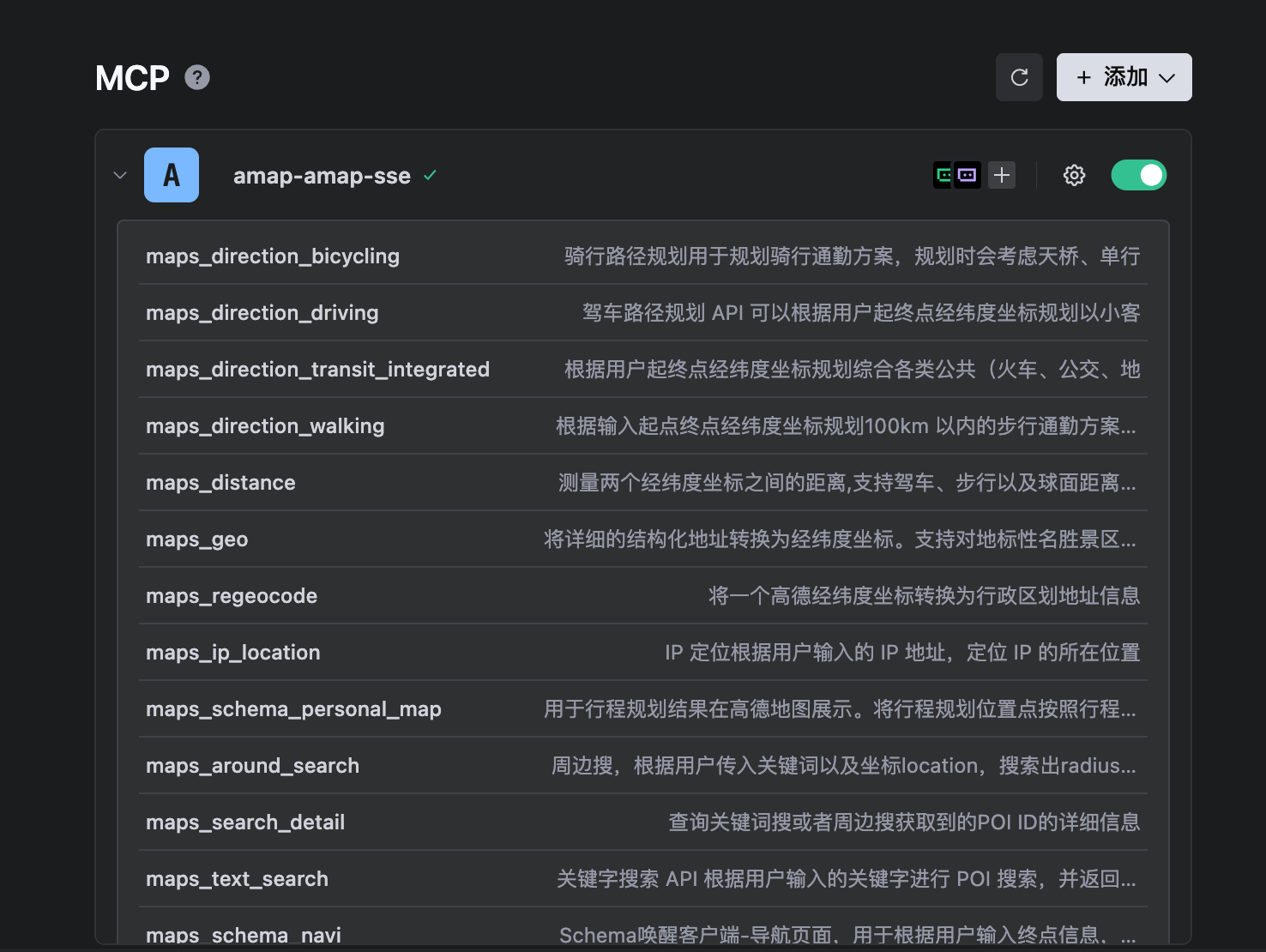The width and height of the screenshot is (1266, 952).
Task: Collapse the amap-amap-sse server section
Action: pyautogui.click(x=120, y=175)
